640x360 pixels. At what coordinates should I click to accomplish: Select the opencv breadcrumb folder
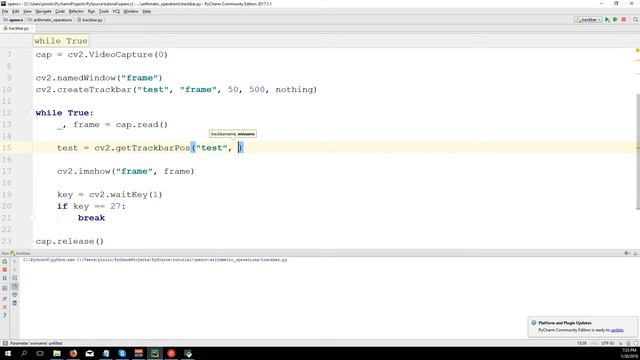pyautogui.click(x=13, y=20)
